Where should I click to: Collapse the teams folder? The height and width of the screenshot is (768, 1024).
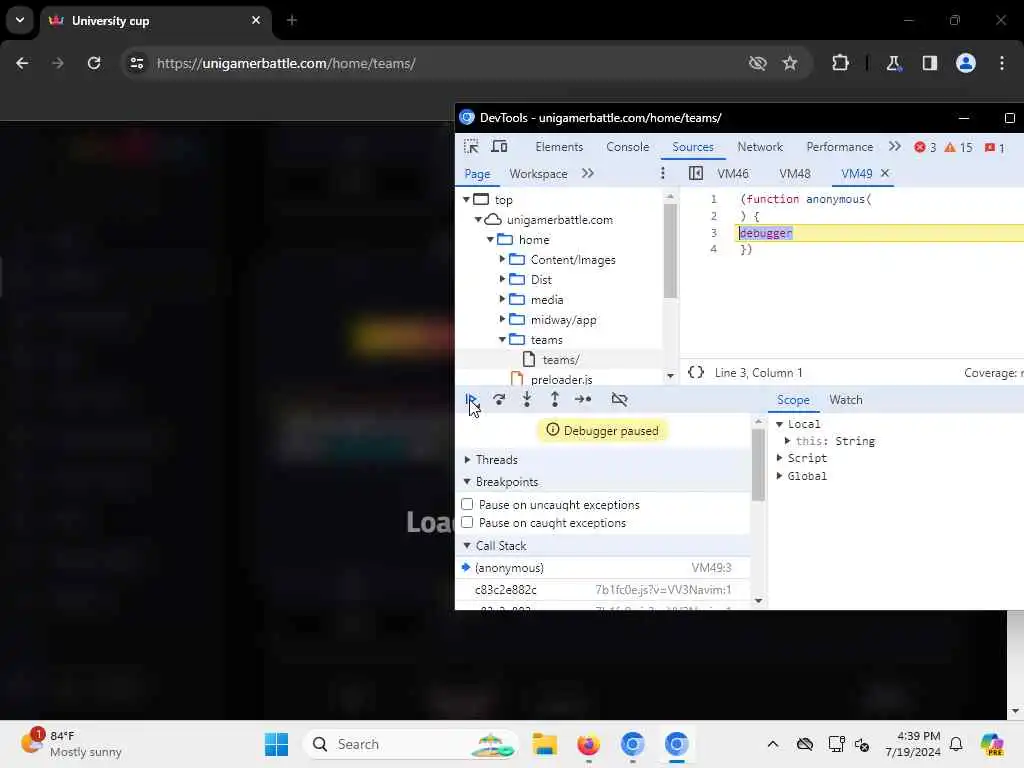coord(502,340)
